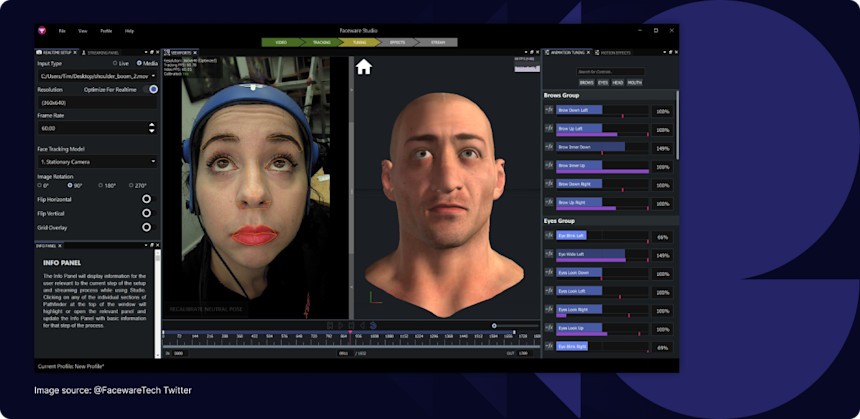Image resolution: width=860 pixels, height=419 pixels.
Task: Click the fx icon beside Brow Up Right
Action: tap(548, 202)
